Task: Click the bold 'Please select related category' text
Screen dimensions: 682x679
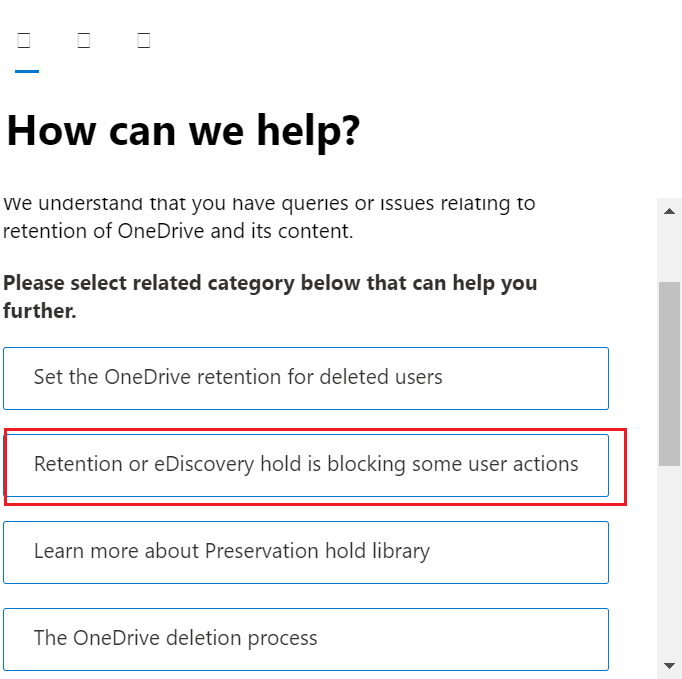Action: pyautogui.click(x=270, y=283)
